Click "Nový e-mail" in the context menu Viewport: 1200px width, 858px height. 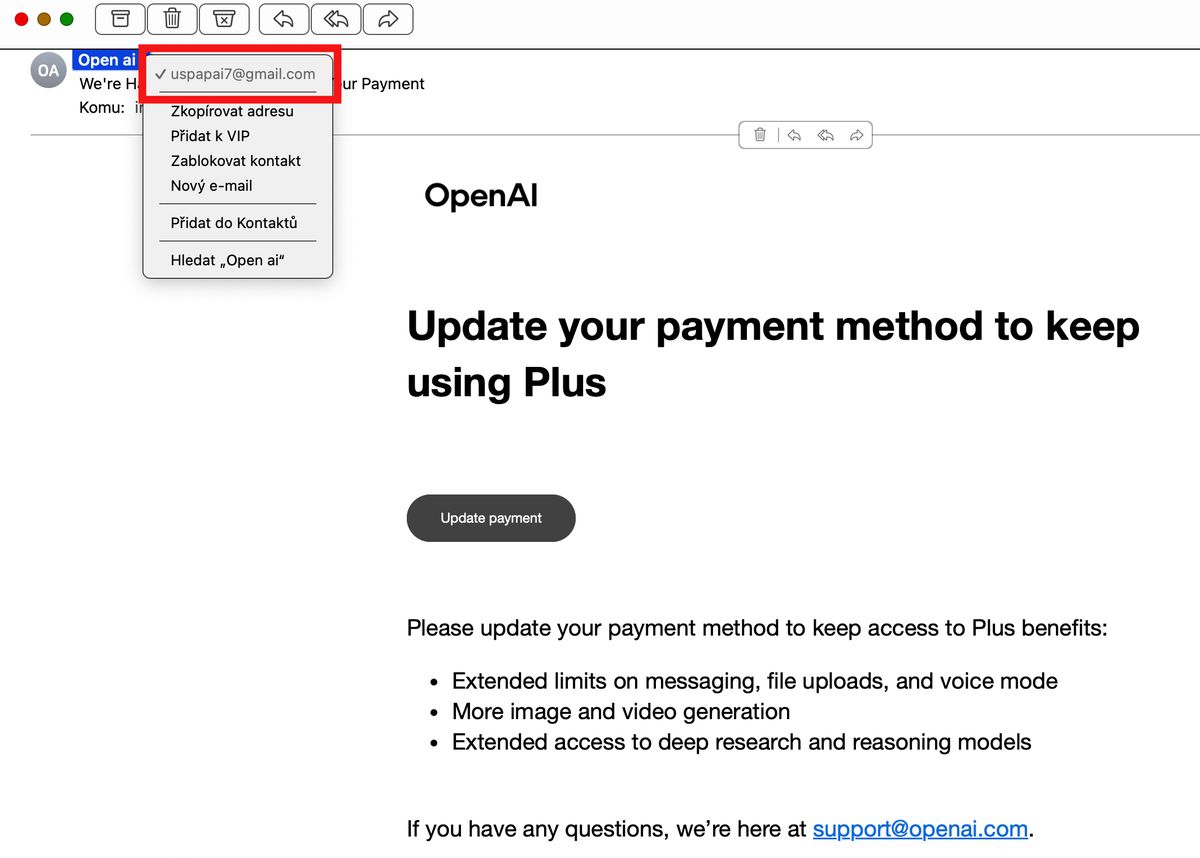(212, 186)
